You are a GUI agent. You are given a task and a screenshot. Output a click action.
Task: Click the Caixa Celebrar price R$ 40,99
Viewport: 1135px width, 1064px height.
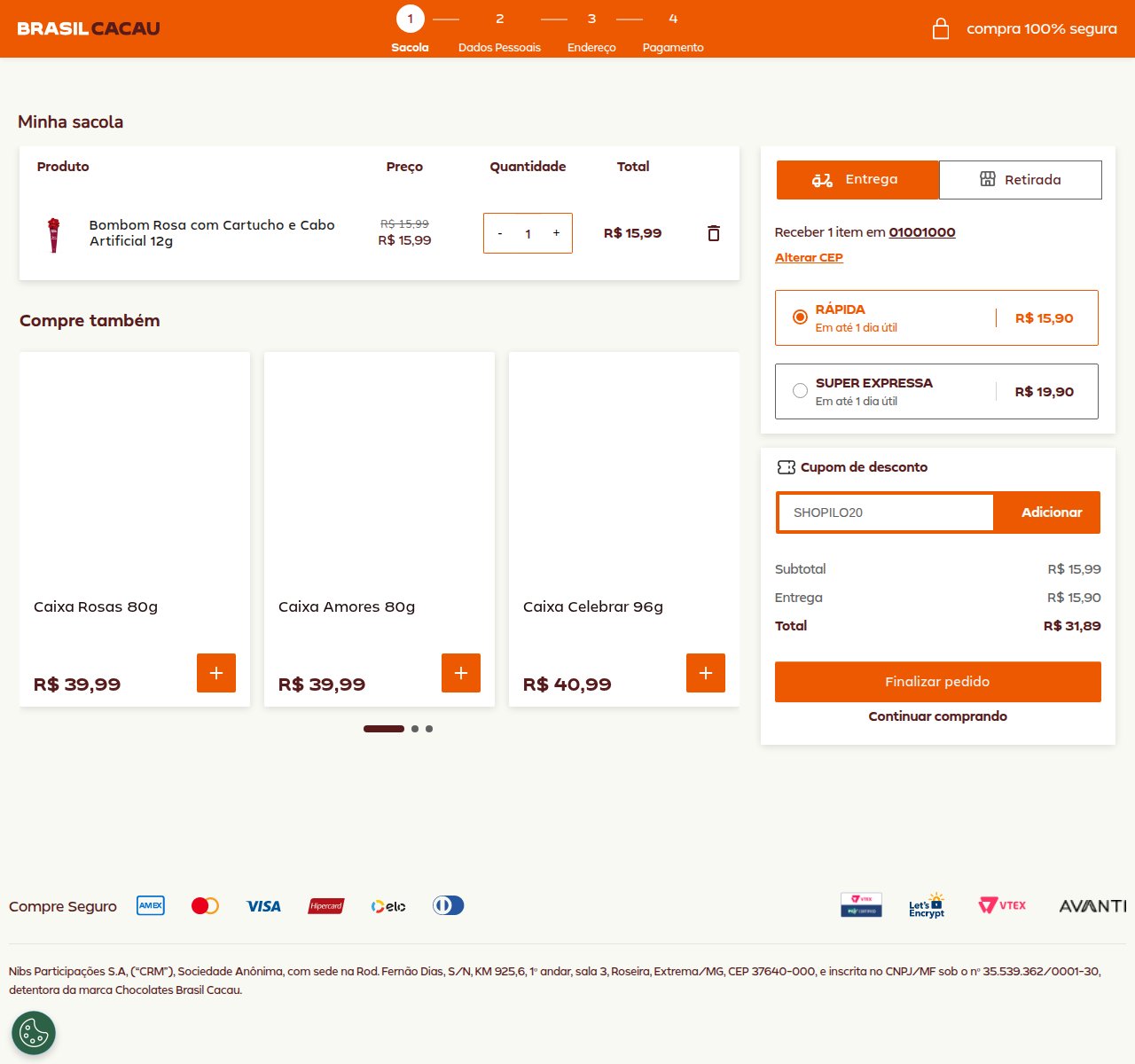567,685
